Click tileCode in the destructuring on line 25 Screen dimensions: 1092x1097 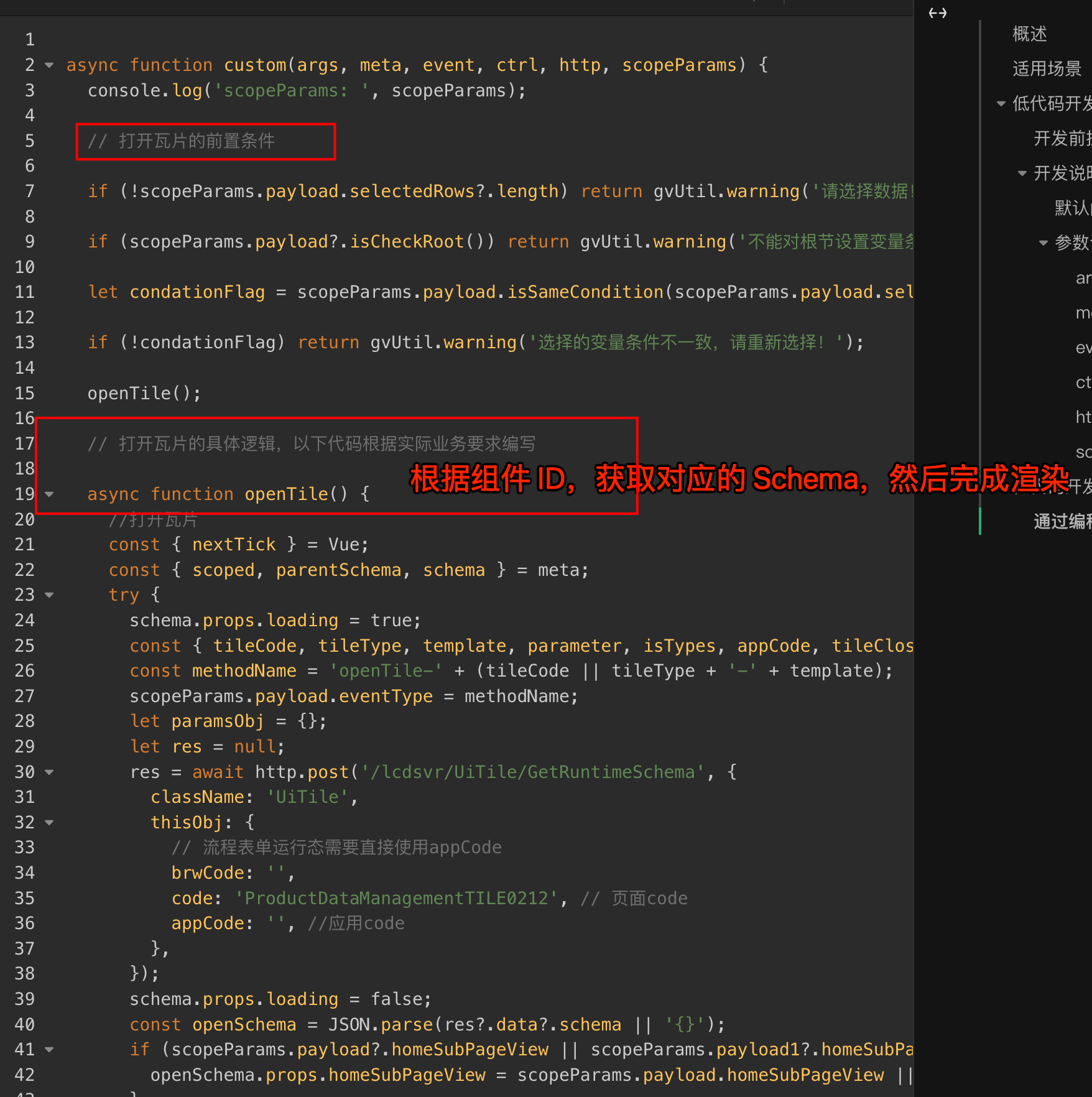tap(254, 646)
